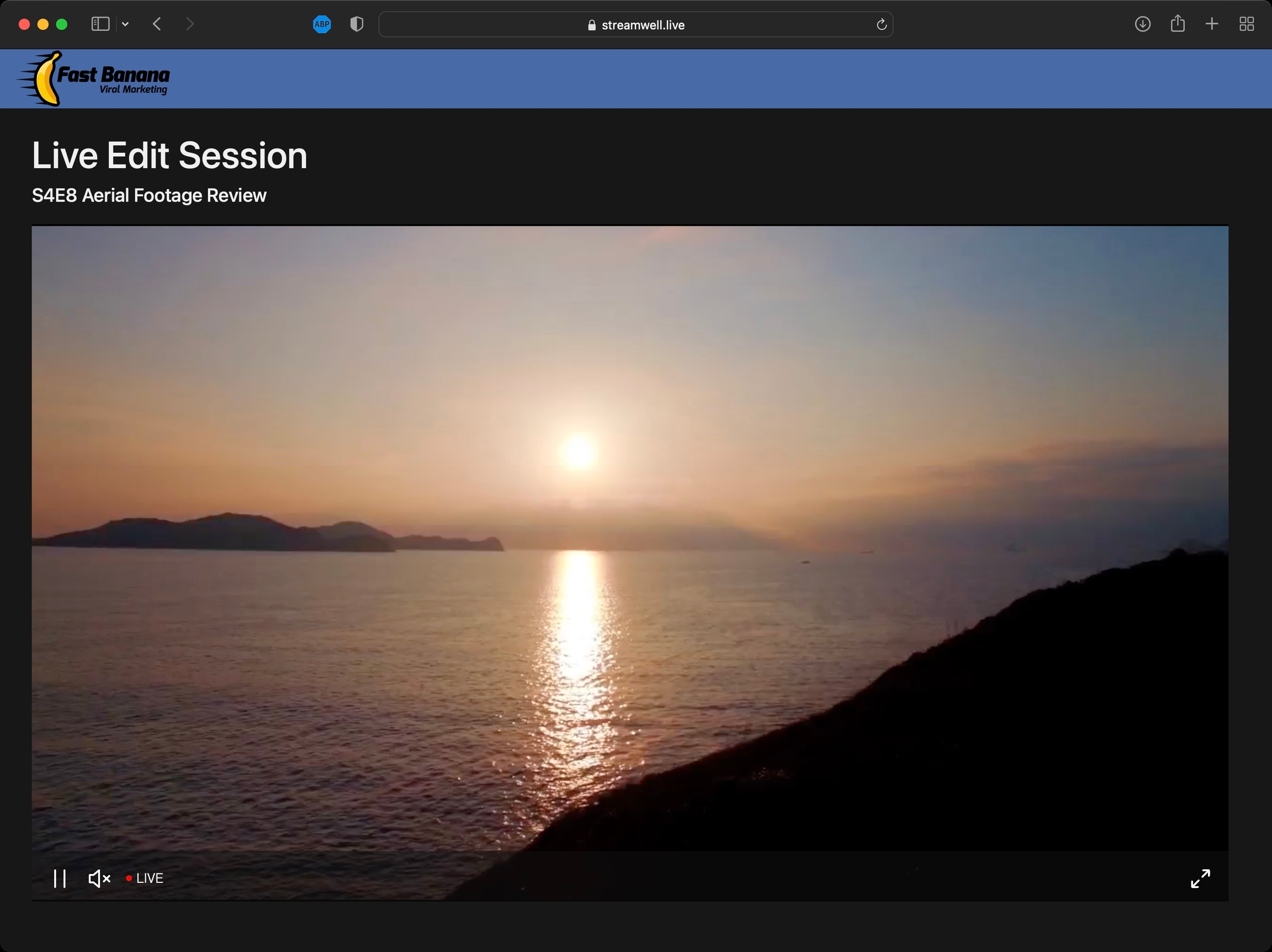
Task: Click the Fast Banana logo
Action: (x=95, y=79)
